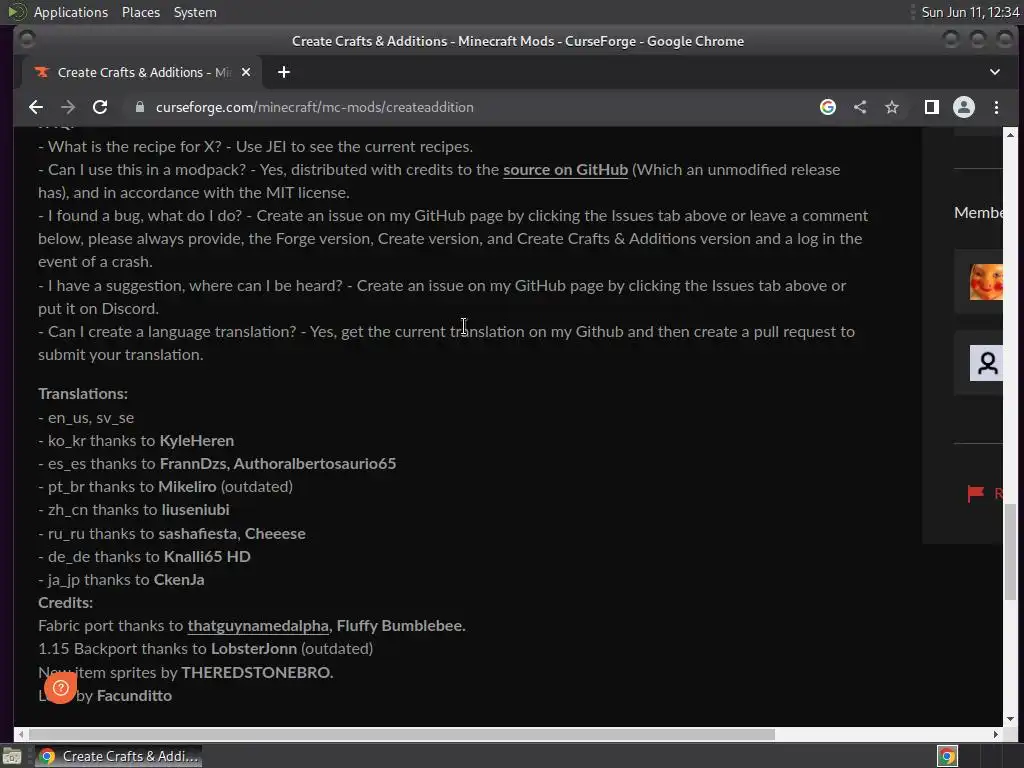Bookmark this tab with star icon

892,107
